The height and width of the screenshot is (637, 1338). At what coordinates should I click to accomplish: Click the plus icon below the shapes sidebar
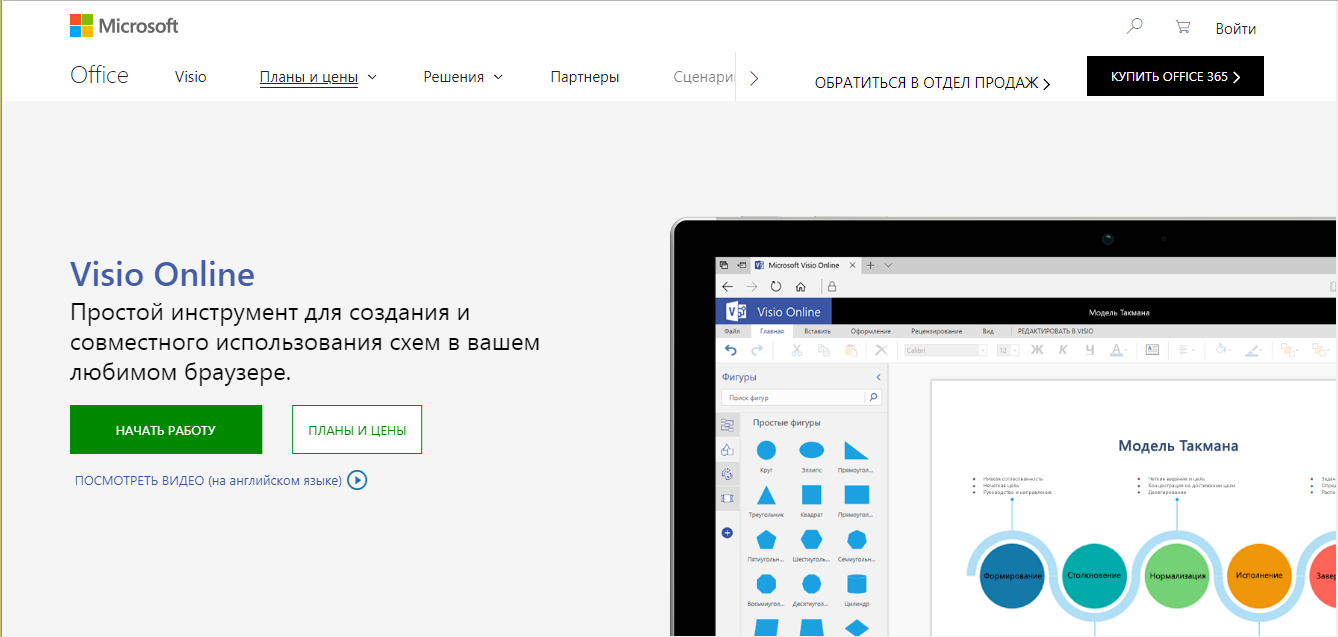[727, 533]
